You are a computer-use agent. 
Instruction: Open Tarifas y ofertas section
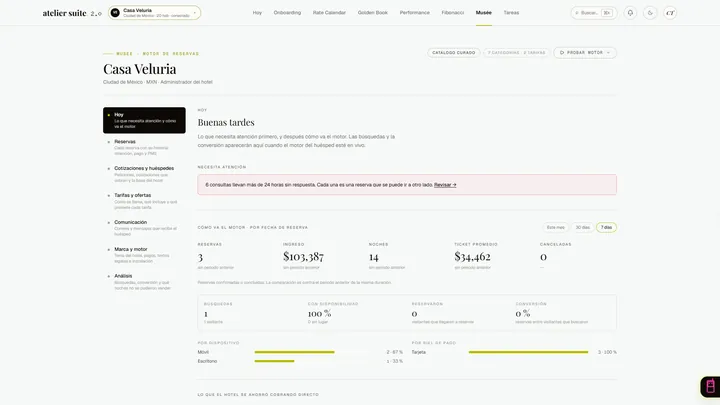[x=144, y=201]
